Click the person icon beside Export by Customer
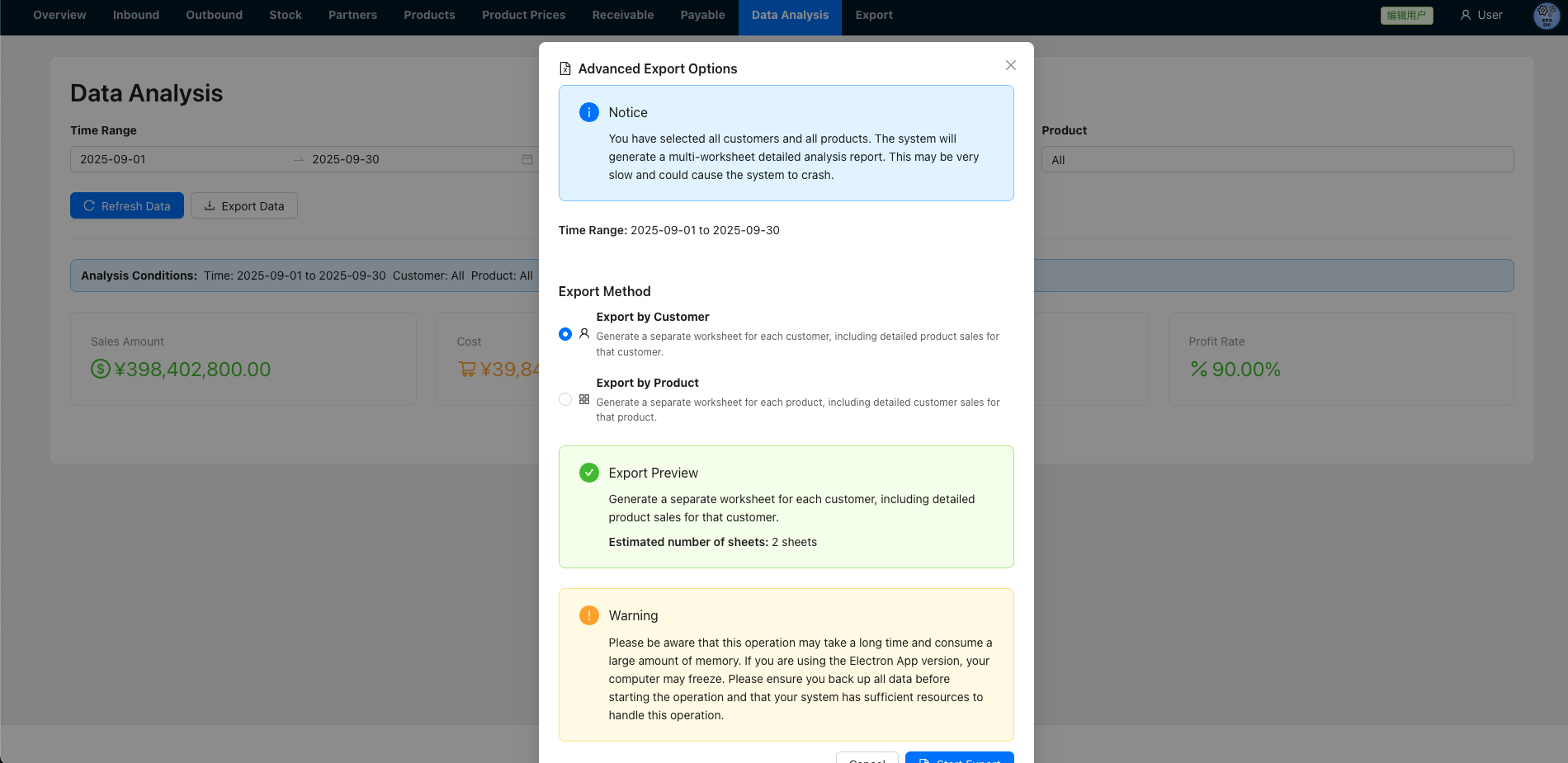Screen dimensions: 1568x763 coord(584,334)
